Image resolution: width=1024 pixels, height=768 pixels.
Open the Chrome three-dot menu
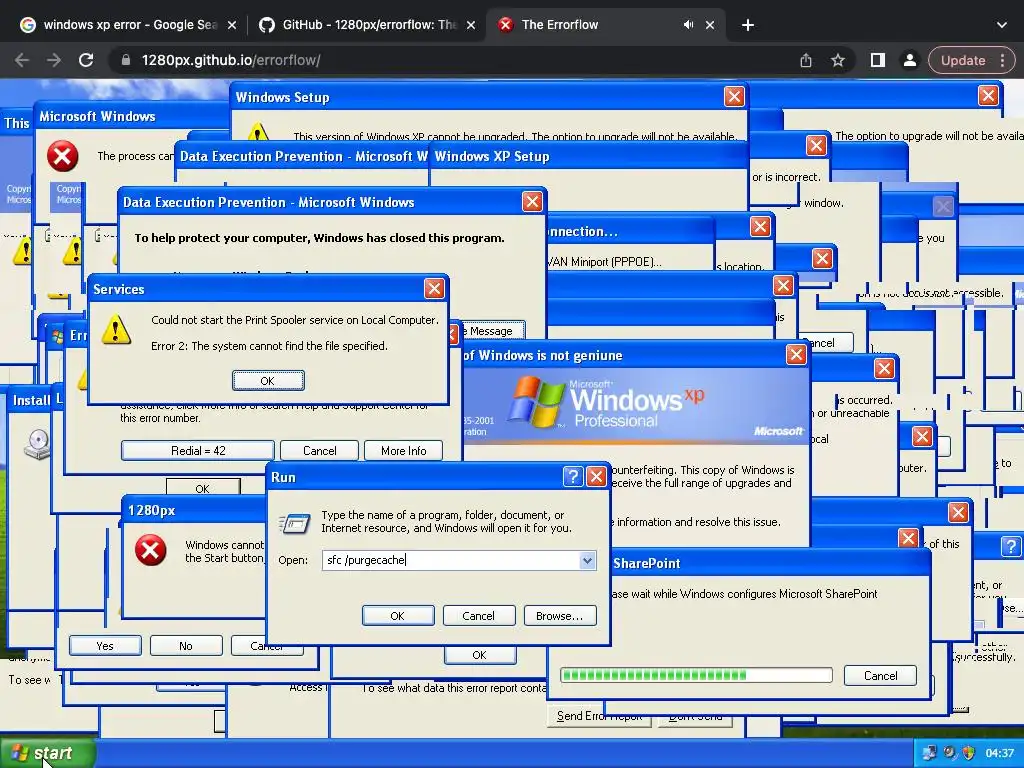[x=1003, y=60]
